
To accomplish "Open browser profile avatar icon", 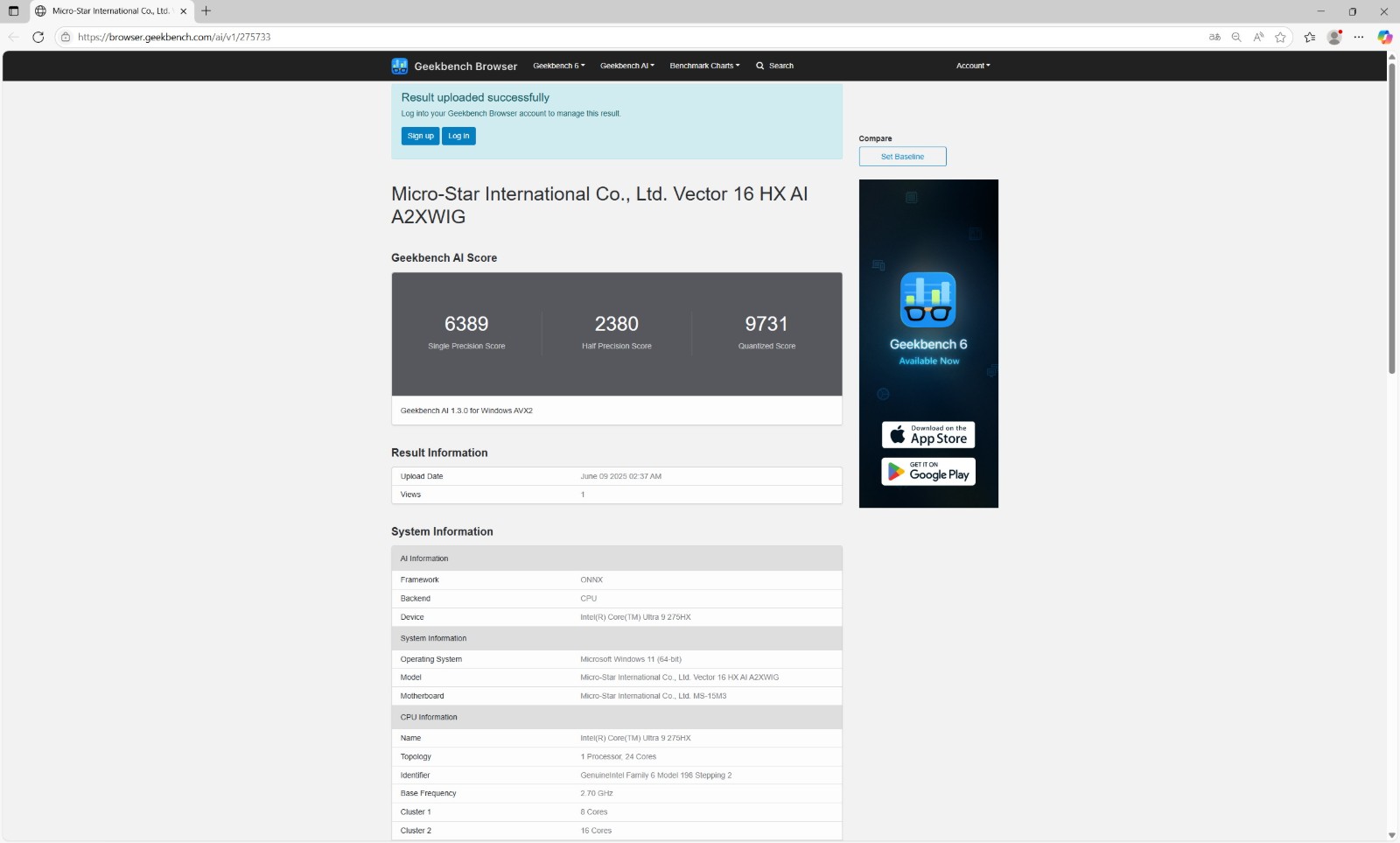I will 1334,37.
